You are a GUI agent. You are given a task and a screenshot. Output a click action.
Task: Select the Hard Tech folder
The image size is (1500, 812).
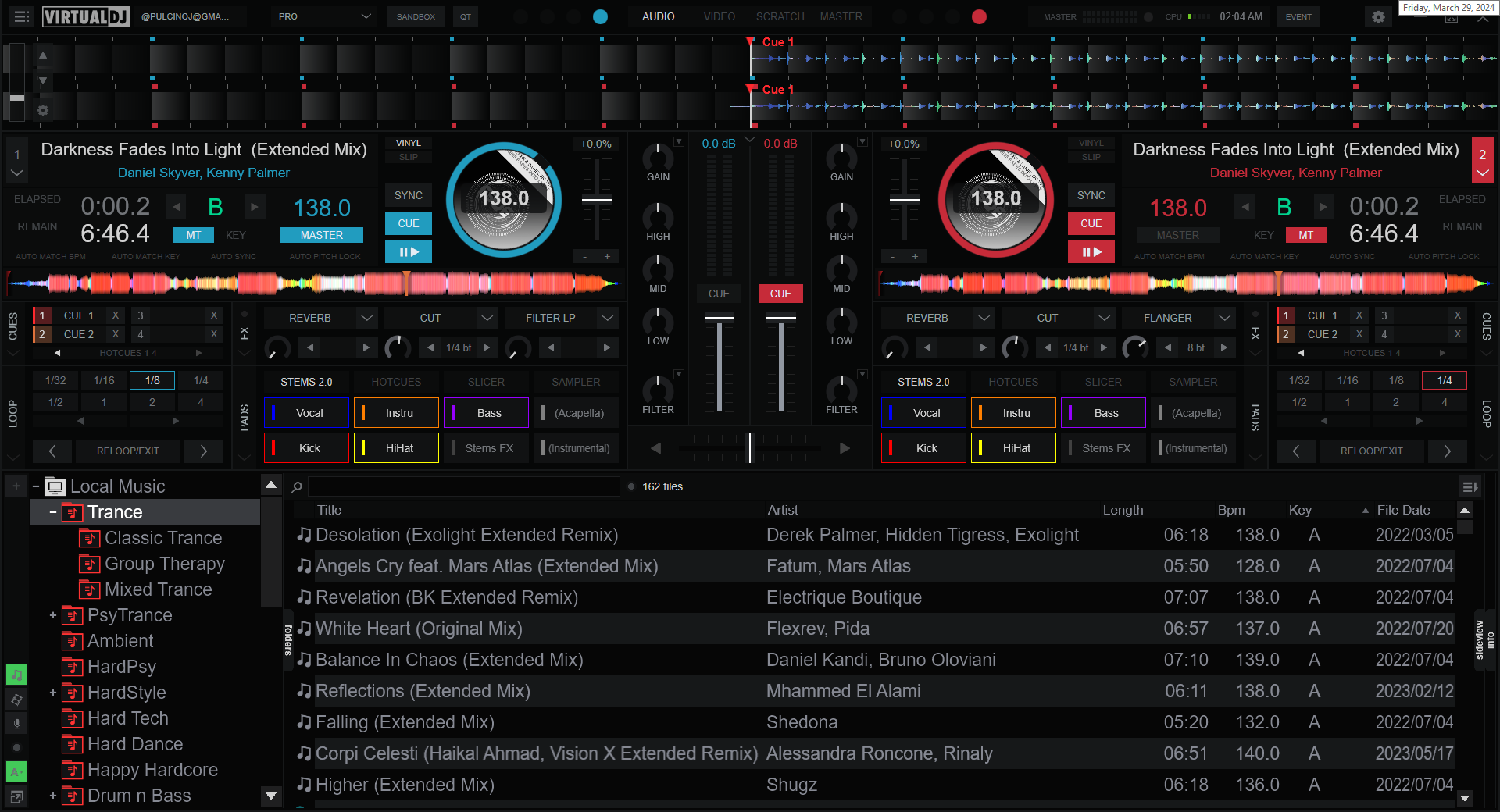[128, 718]
